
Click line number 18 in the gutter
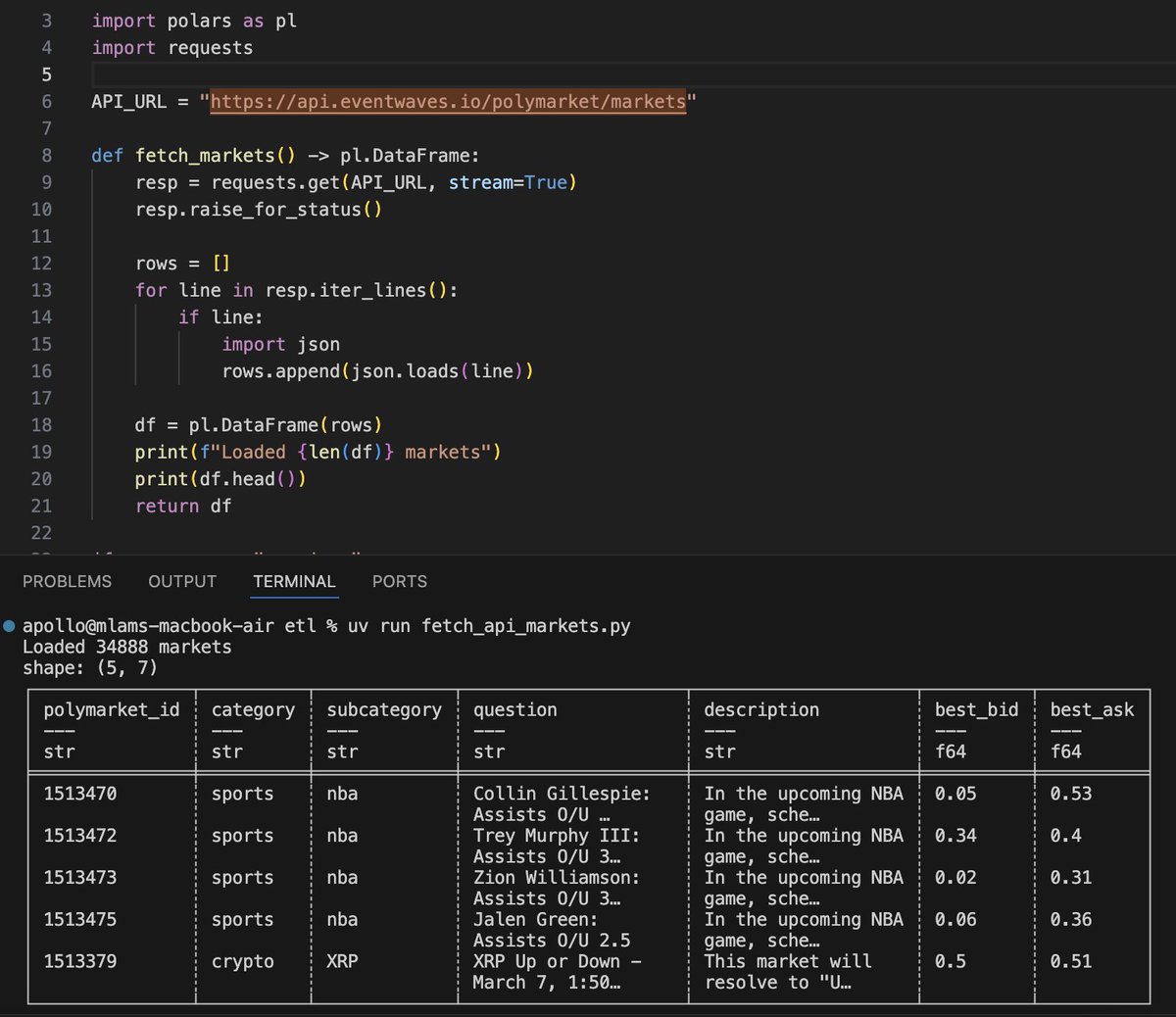tap(41, 425)
